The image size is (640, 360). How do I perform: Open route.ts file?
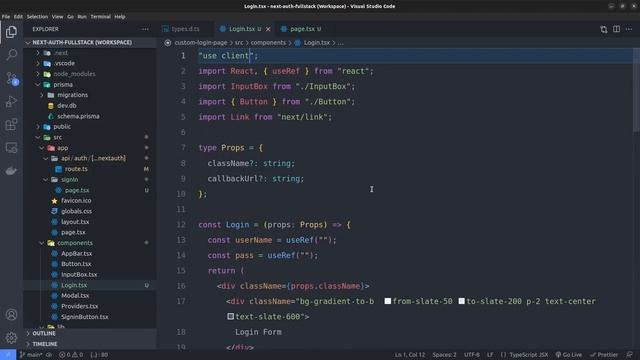76,169
